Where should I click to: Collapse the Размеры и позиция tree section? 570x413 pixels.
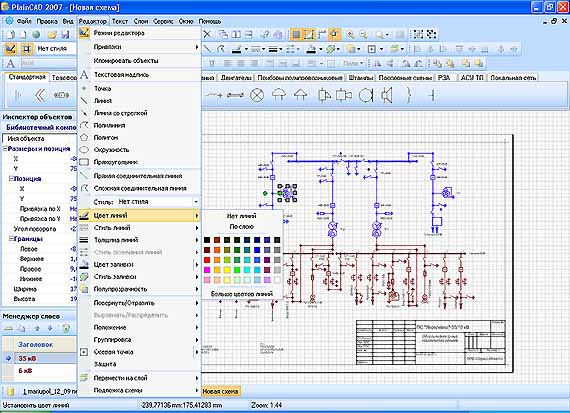click(x=5, y=149)
